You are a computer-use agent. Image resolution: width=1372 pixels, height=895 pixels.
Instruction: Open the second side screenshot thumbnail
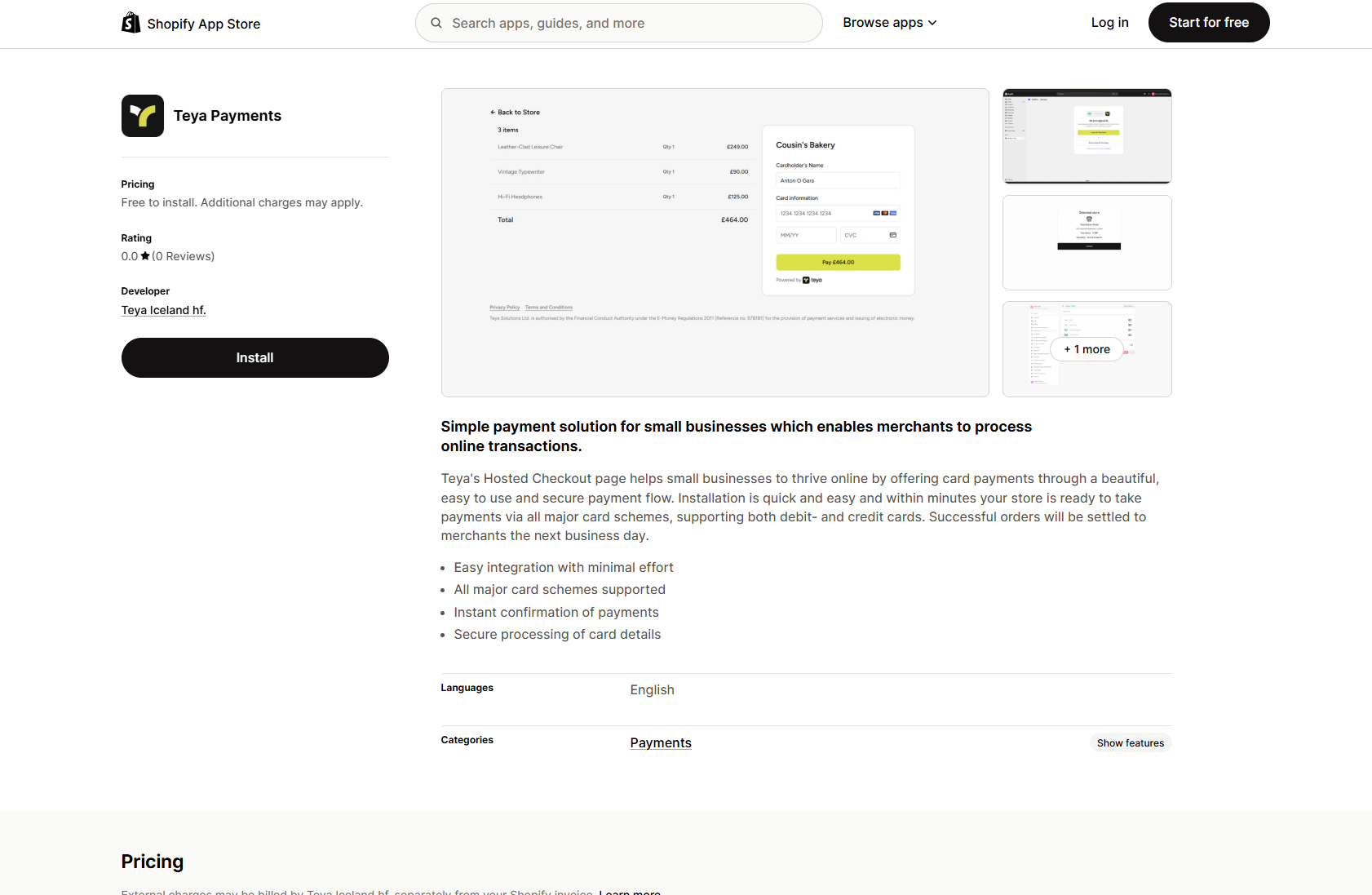pos(1087,242)
